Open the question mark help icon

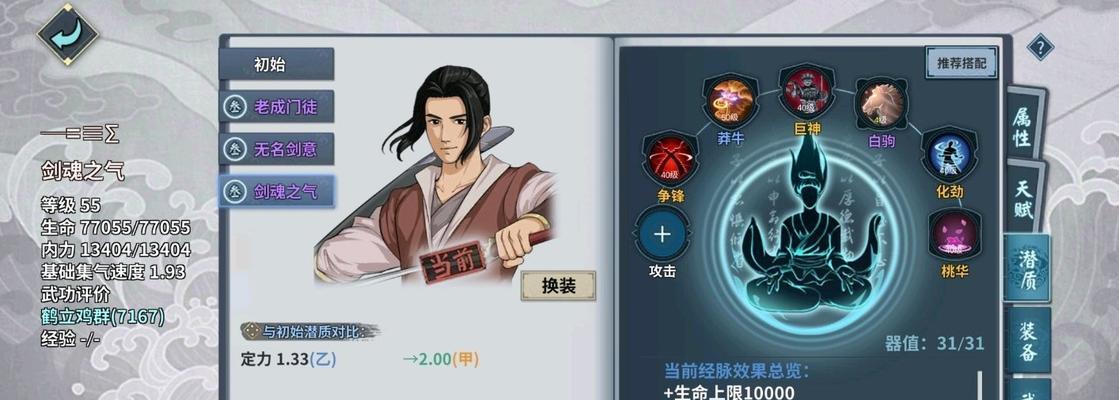pos(1040,48)
